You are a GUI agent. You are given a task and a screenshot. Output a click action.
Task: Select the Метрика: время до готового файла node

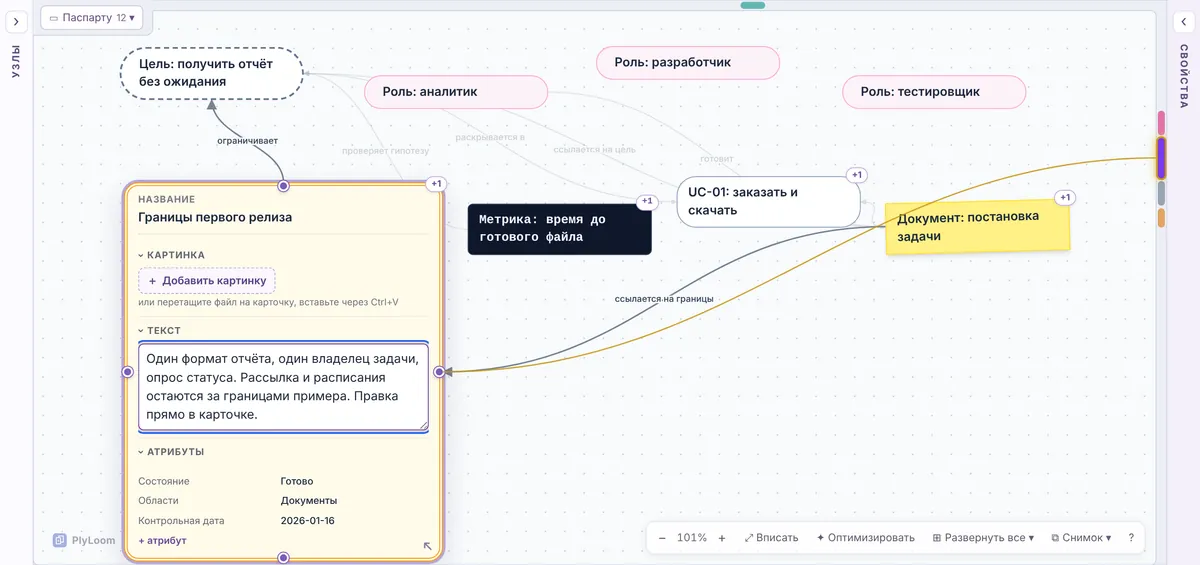(x=560, y=229)
